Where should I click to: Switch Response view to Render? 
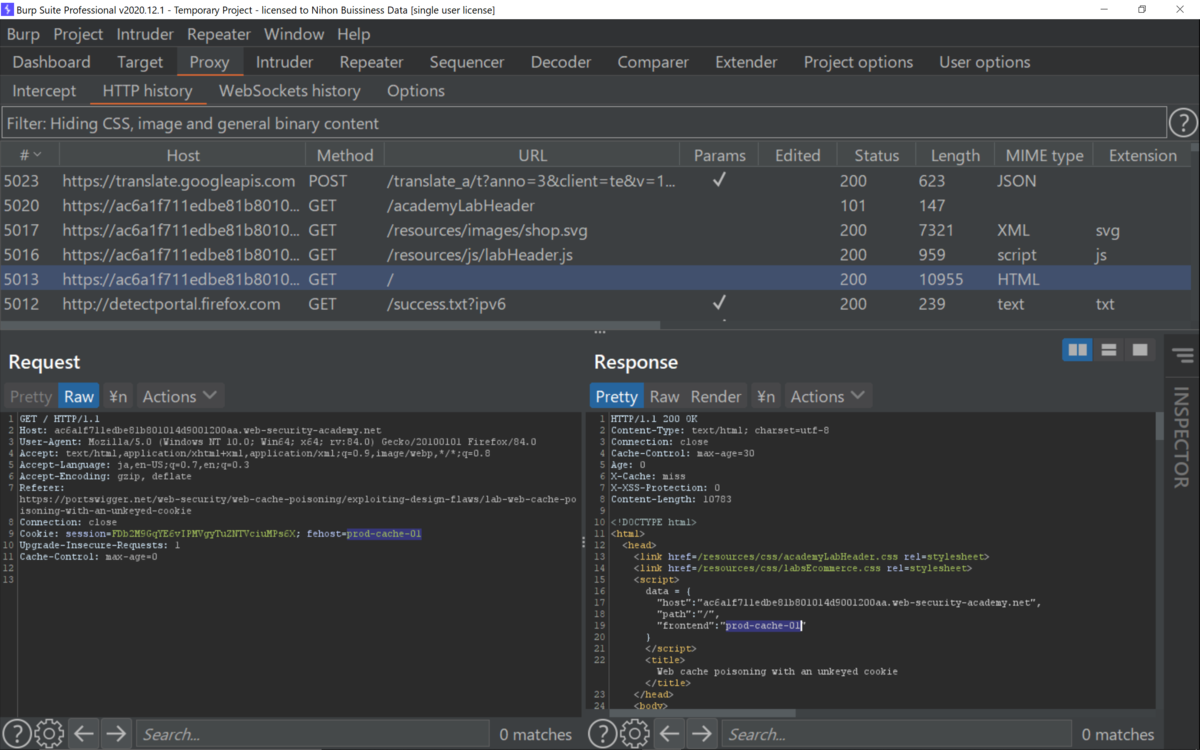[x=716, y=396]
